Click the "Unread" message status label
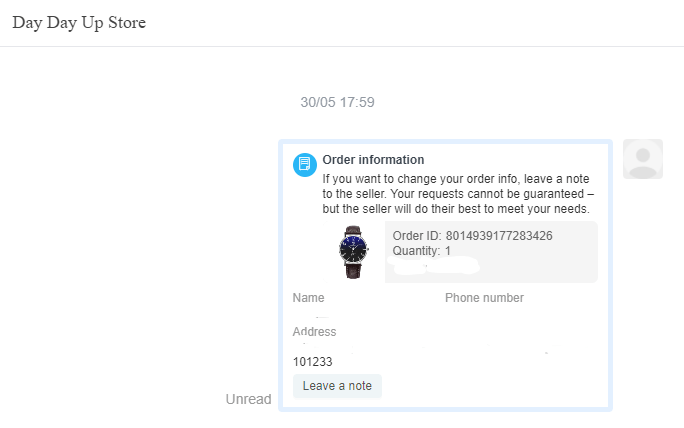Image resolution: width=684 pixels, height=428 pixels. 248,399
